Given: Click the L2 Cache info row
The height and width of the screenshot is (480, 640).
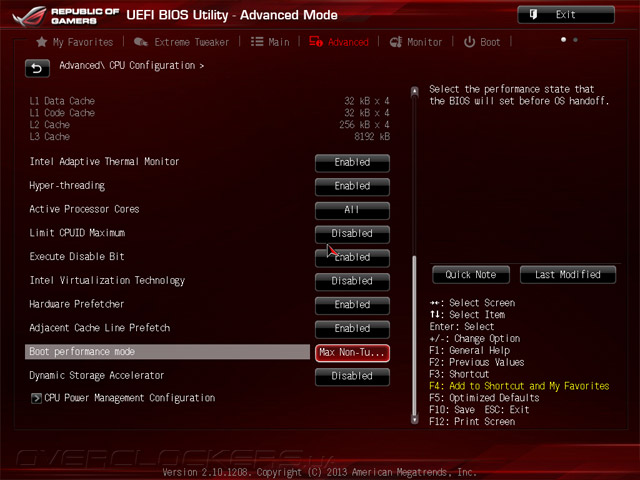Looking at the screenshot, I should (209, 125).
